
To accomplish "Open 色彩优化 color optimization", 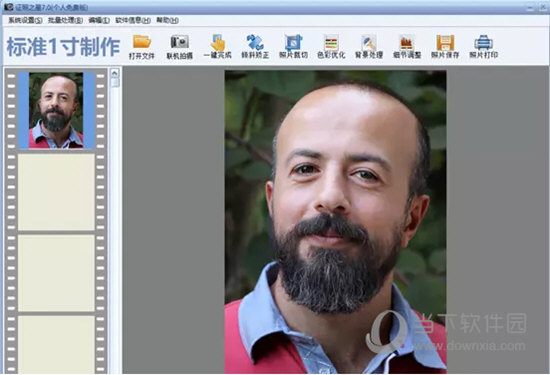I will pyautogui.click(x=331, y=46).
